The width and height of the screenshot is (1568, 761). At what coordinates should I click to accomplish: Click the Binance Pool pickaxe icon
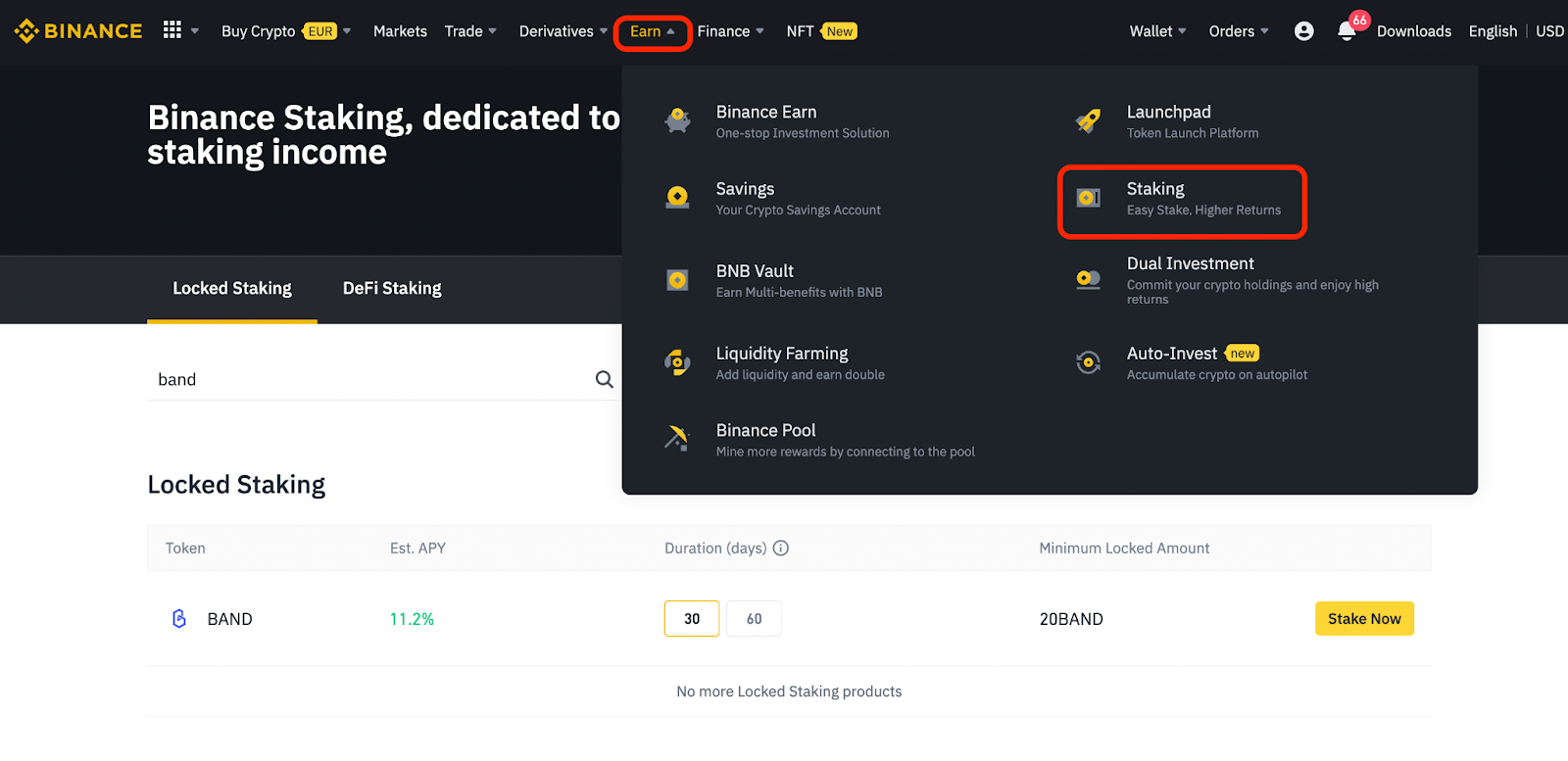[x=677, y=439]
